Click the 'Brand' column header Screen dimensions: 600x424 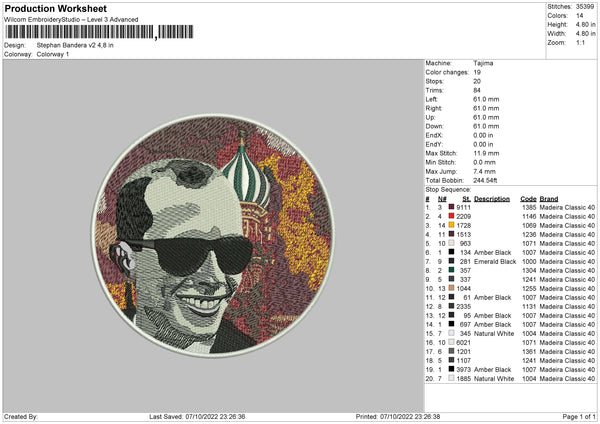(x=549, y=199)
